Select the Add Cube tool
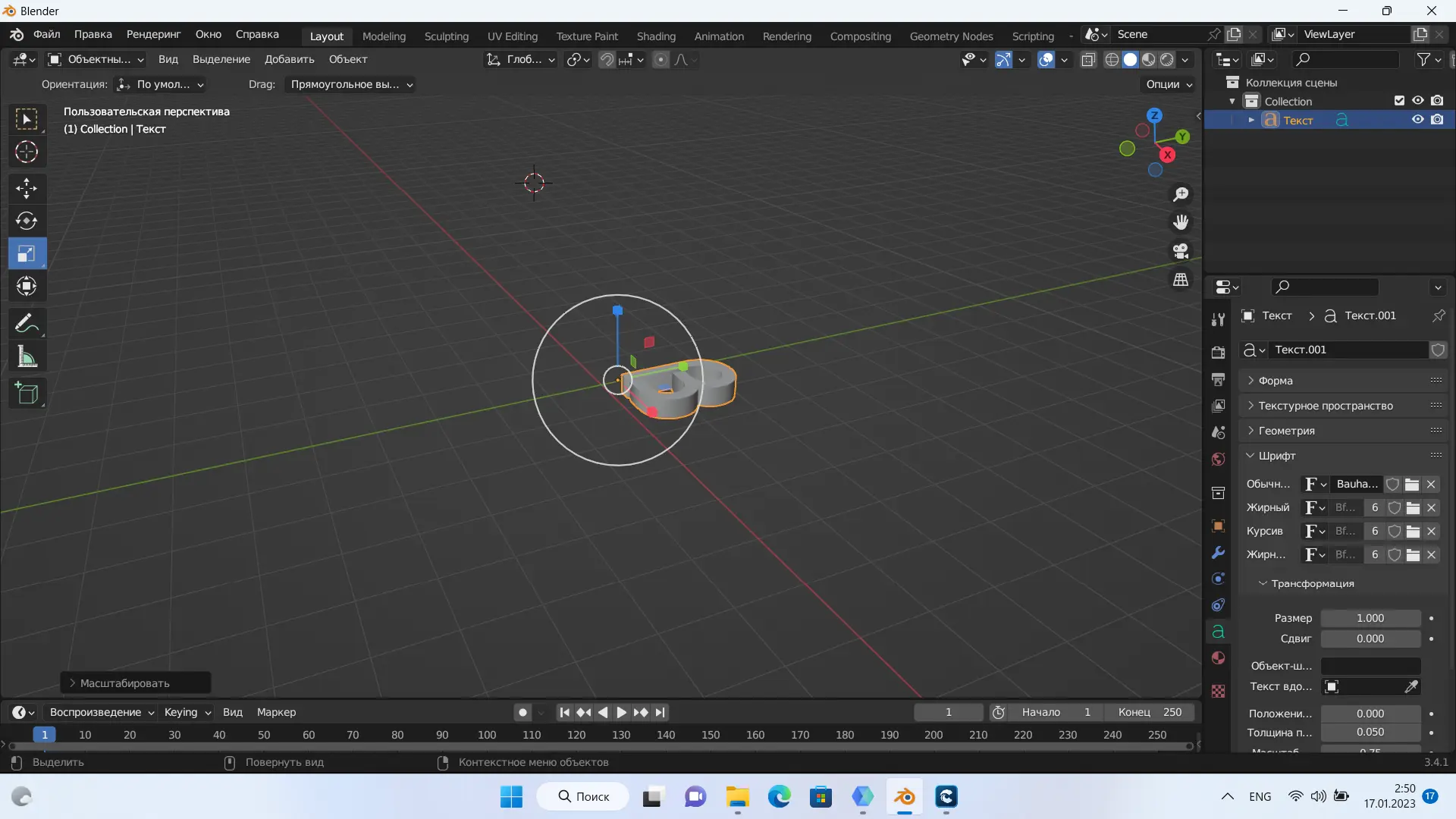This screenshot has width=1456, height=819. 27,393
